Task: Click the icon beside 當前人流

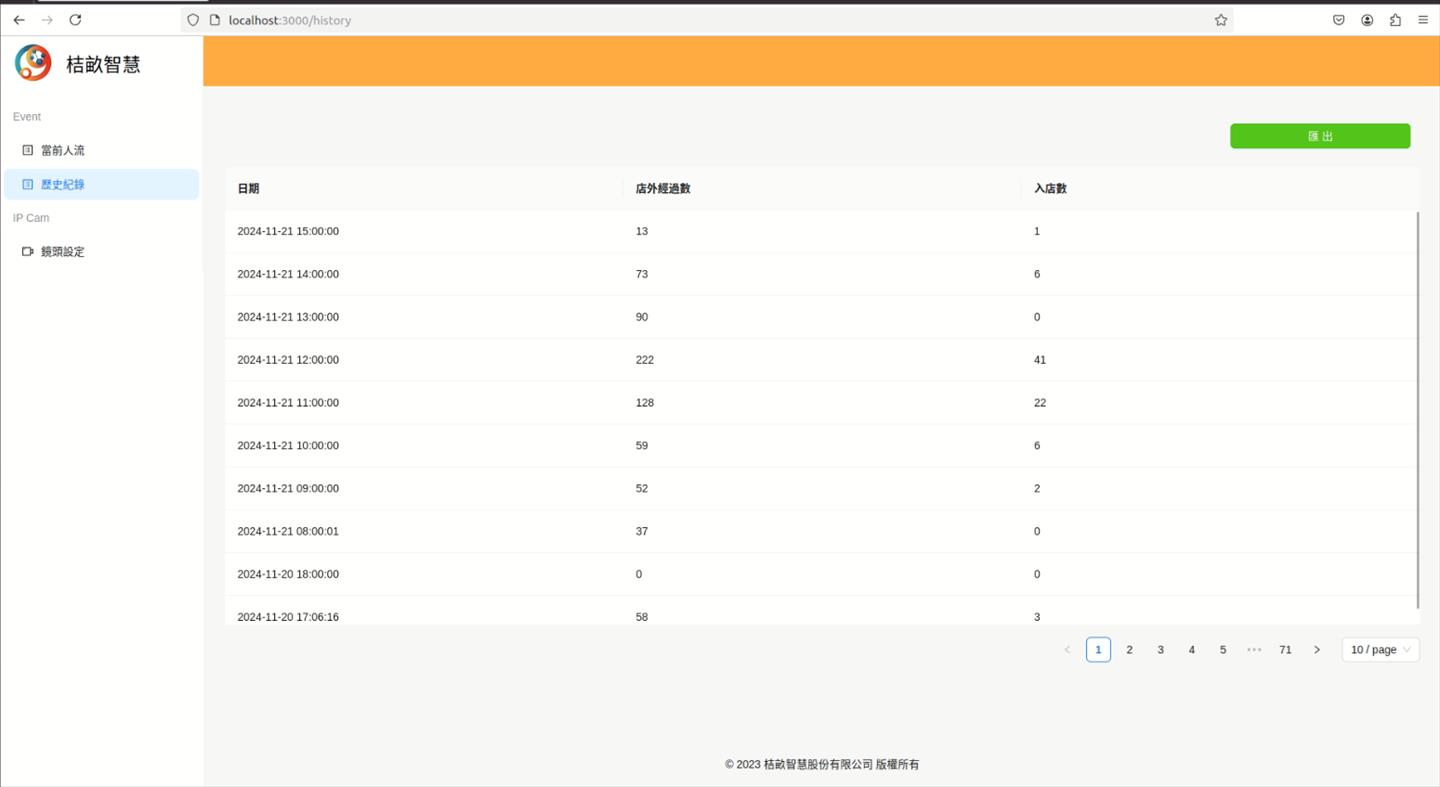Action: pos(28,150)
